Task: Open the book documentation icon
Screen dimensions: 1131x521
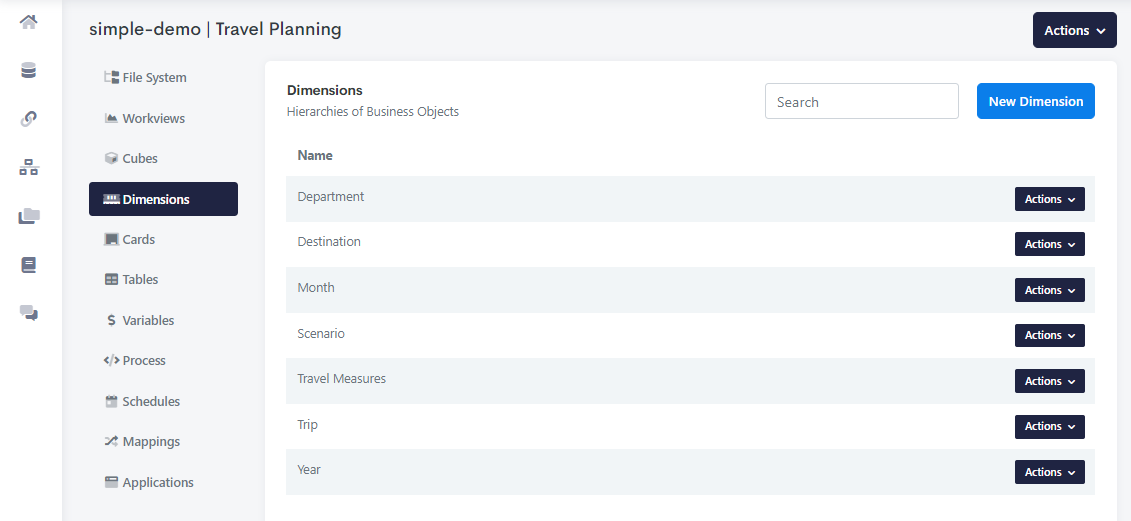Action: pos(29,265)
